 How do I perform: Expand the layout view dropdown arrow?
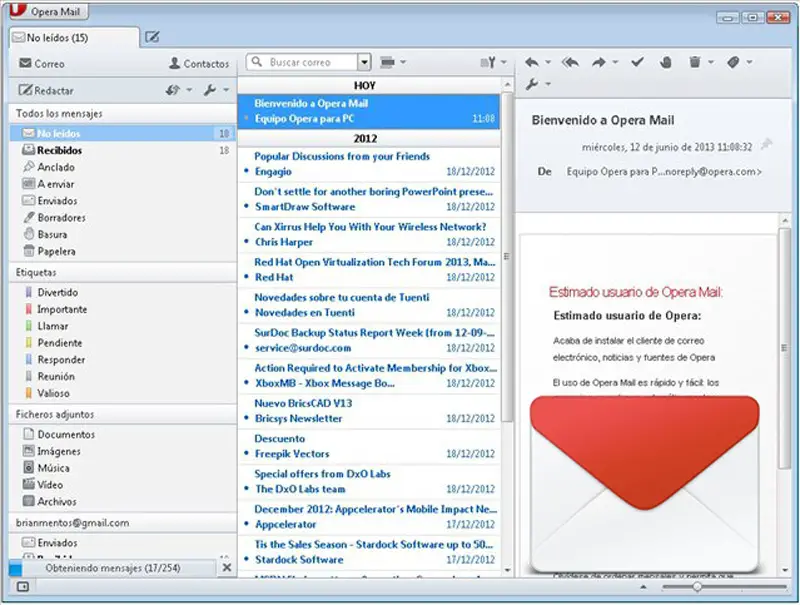pos(403,62)
